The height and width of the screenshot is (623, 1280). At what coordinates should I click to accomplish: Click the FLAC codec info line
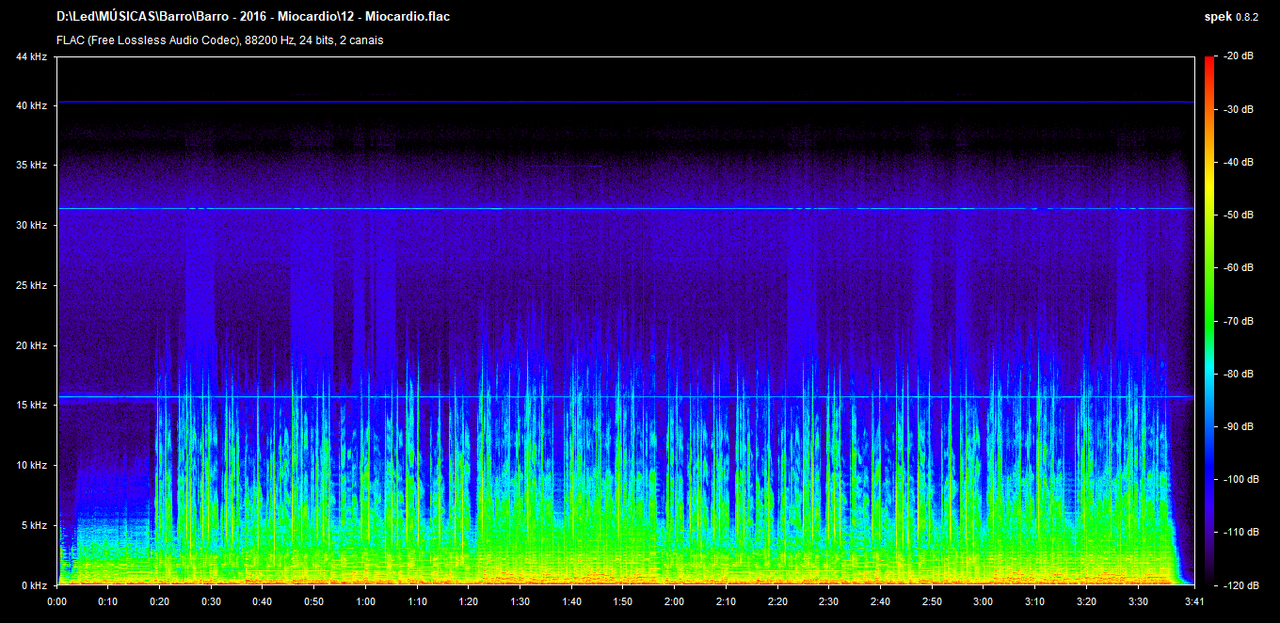(x=220, y=40)
